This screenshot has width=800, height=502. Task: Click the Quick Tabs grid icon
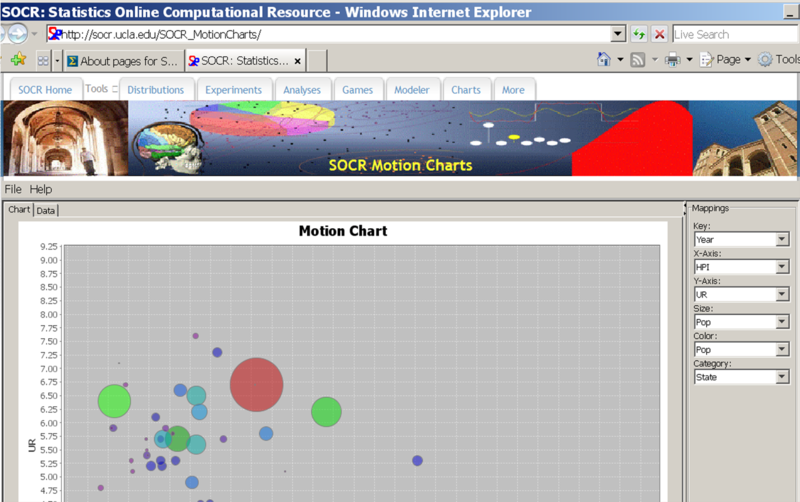point(43,61)
